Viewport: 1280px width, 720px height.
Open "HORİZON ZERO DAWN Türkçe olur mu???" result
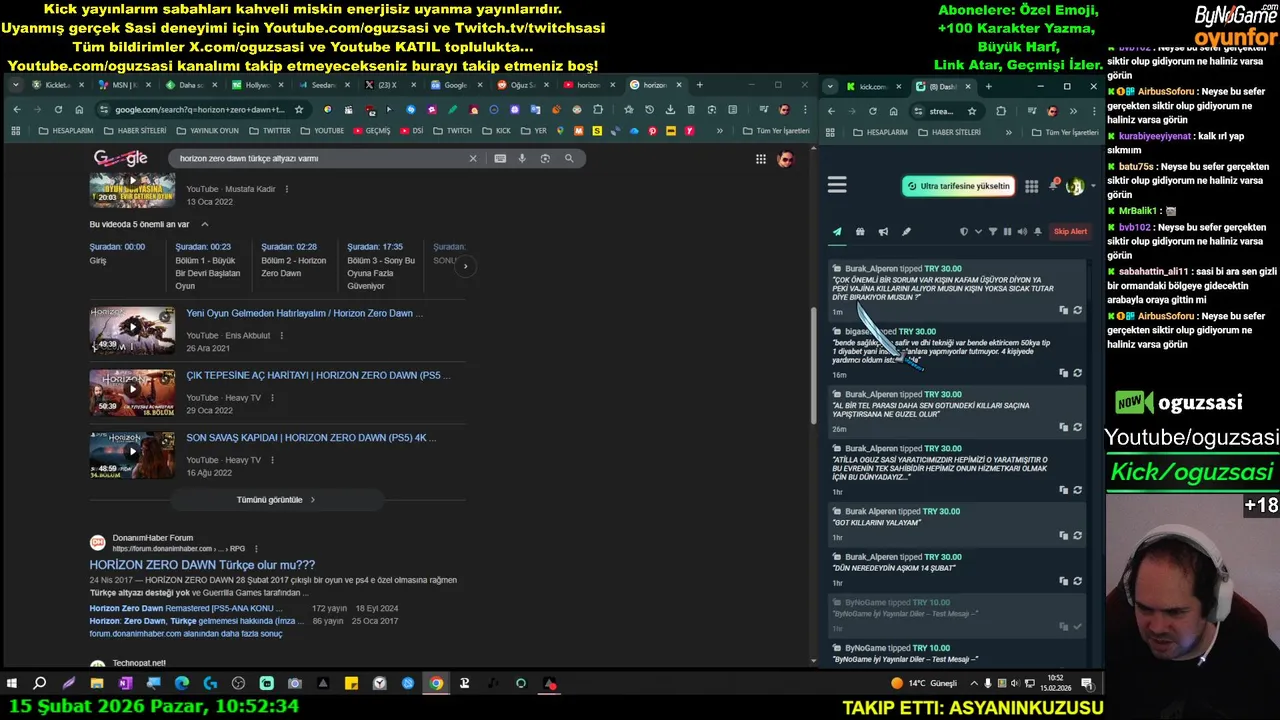click(x=202, y=565)
